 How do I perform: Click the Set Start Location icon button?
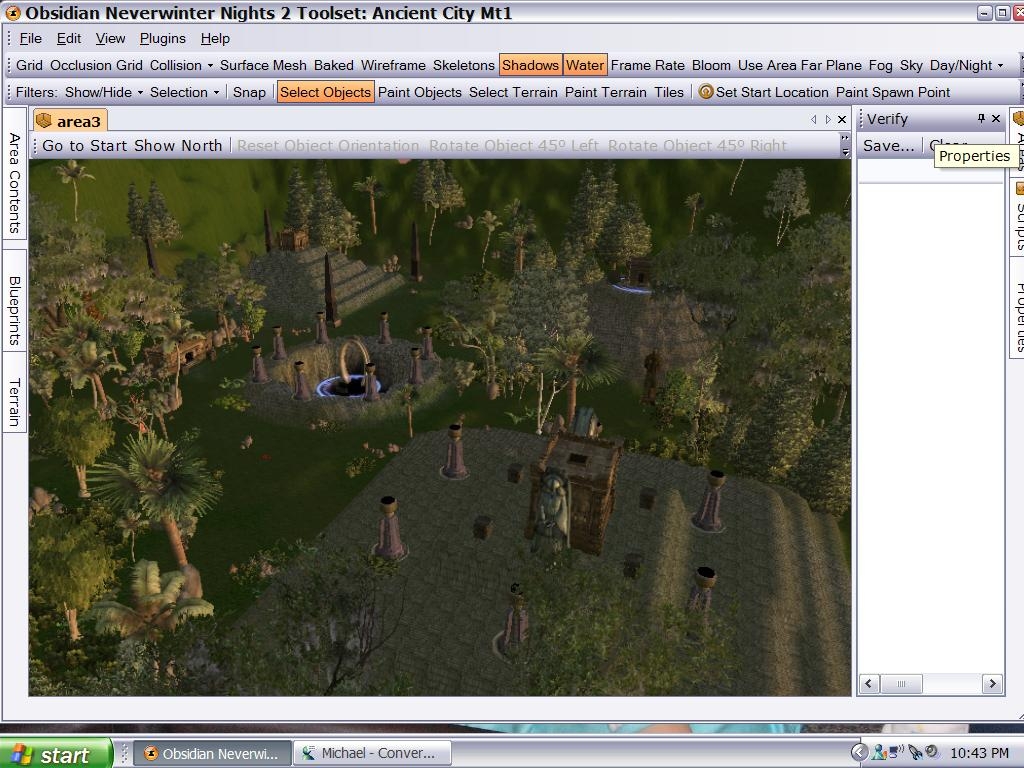tap(706, 92)
